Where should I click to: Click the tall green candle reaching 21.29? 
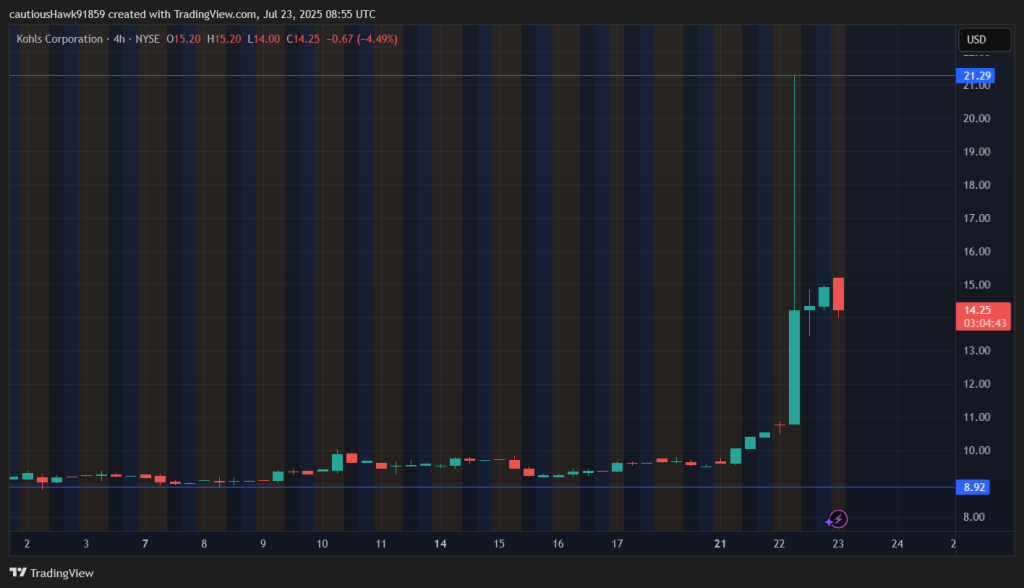(794, 366)
